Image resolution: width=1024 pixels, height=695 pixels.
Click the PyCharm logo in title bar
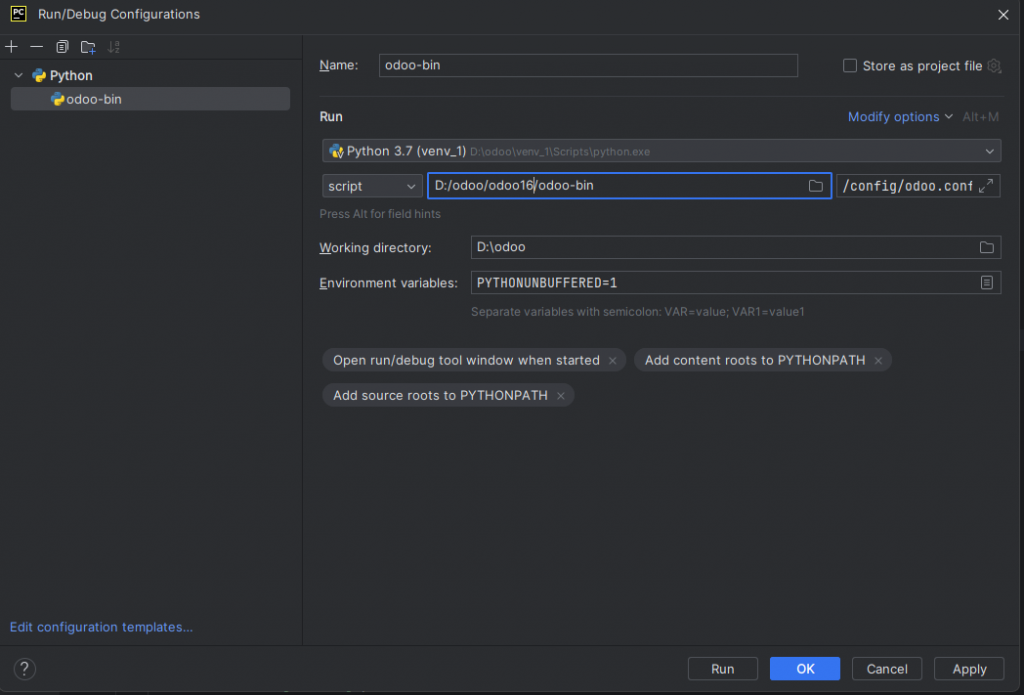18,14
